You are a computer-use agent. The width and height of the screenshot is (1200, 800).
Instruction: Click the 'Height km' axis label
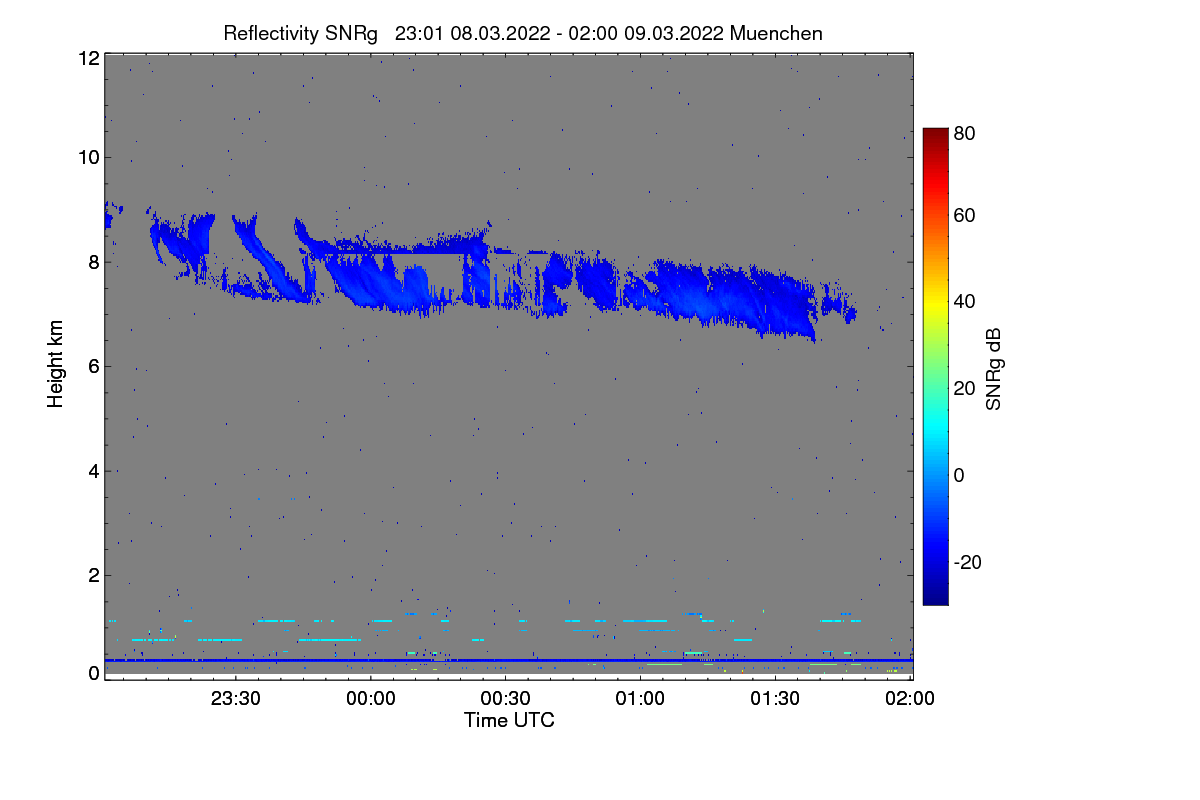click(x=57, y=365)
